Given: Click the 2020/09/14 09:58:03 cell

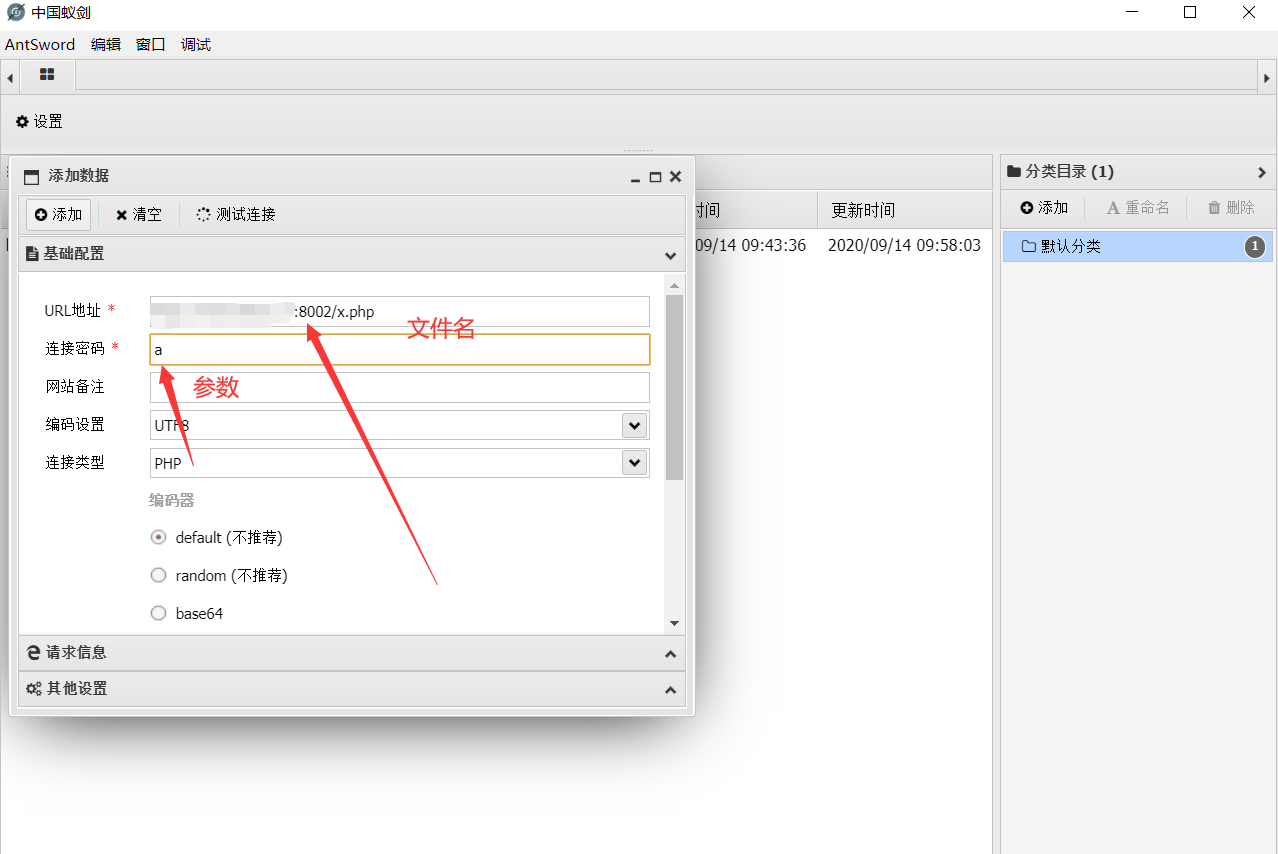Looking at the screenshot, I should point(904,245).
